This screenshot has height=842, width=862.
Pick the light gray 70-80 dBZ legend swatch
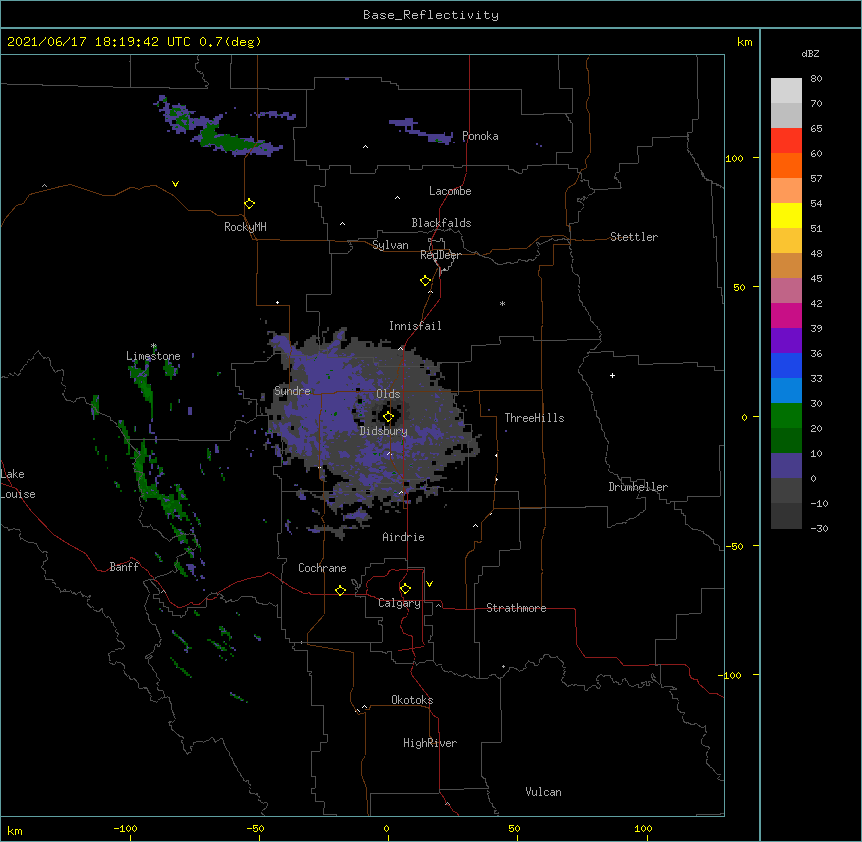786,90
